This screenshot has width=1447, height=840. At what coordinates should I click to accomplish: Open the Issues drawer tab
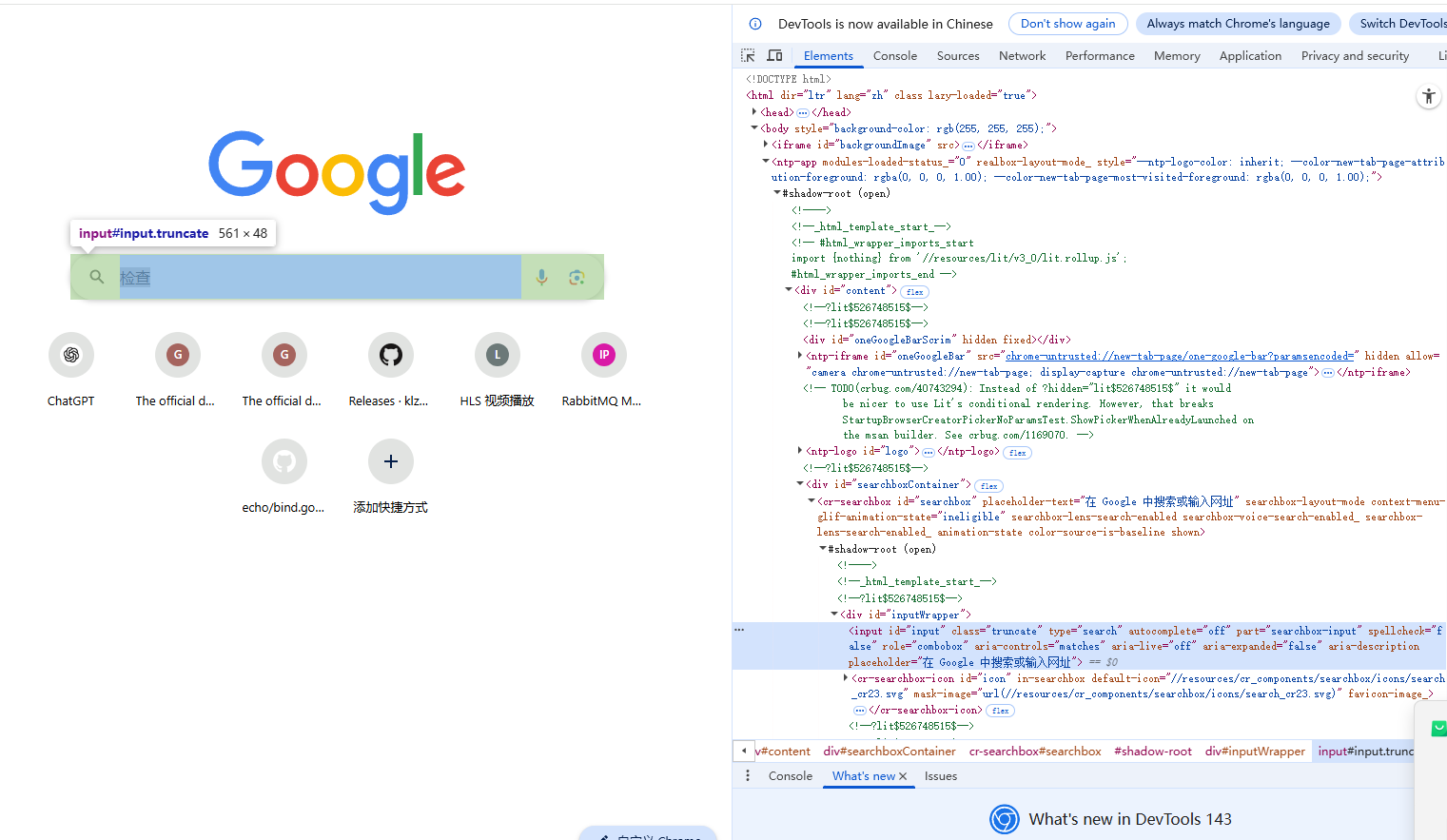(x=941, y=776)
